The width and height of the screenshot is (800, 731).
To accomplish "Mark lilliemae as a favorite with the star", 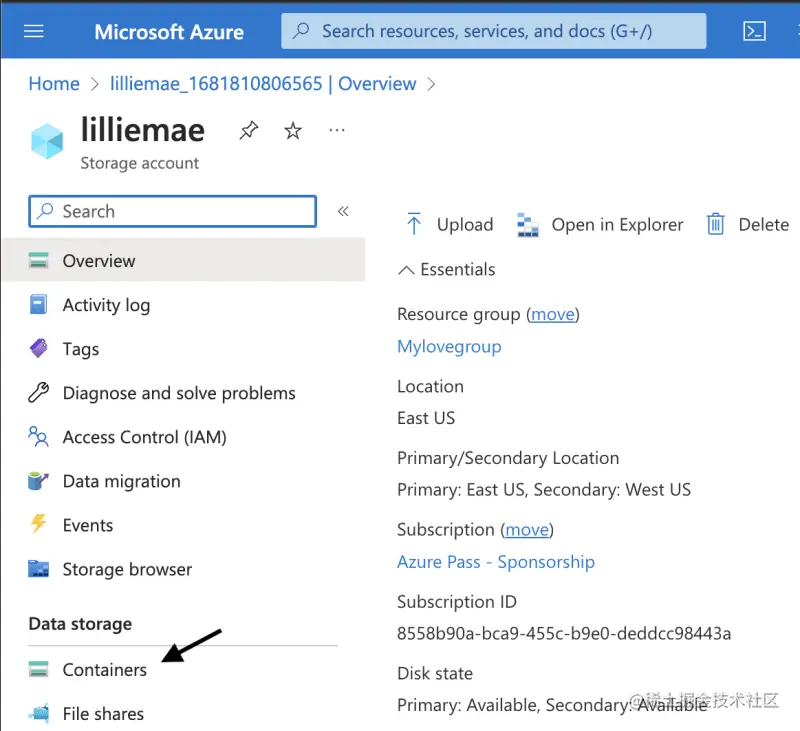I will 293,131.
